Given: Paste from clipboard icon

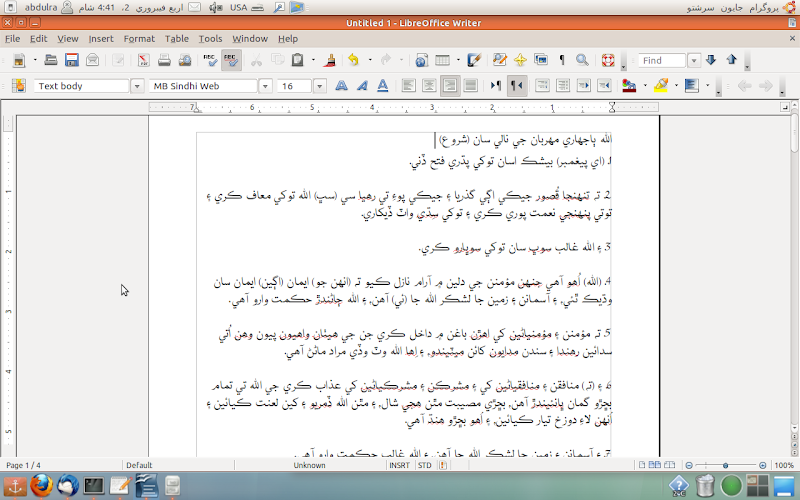Looking at the screenshot, I should click(x=297, y=60).
